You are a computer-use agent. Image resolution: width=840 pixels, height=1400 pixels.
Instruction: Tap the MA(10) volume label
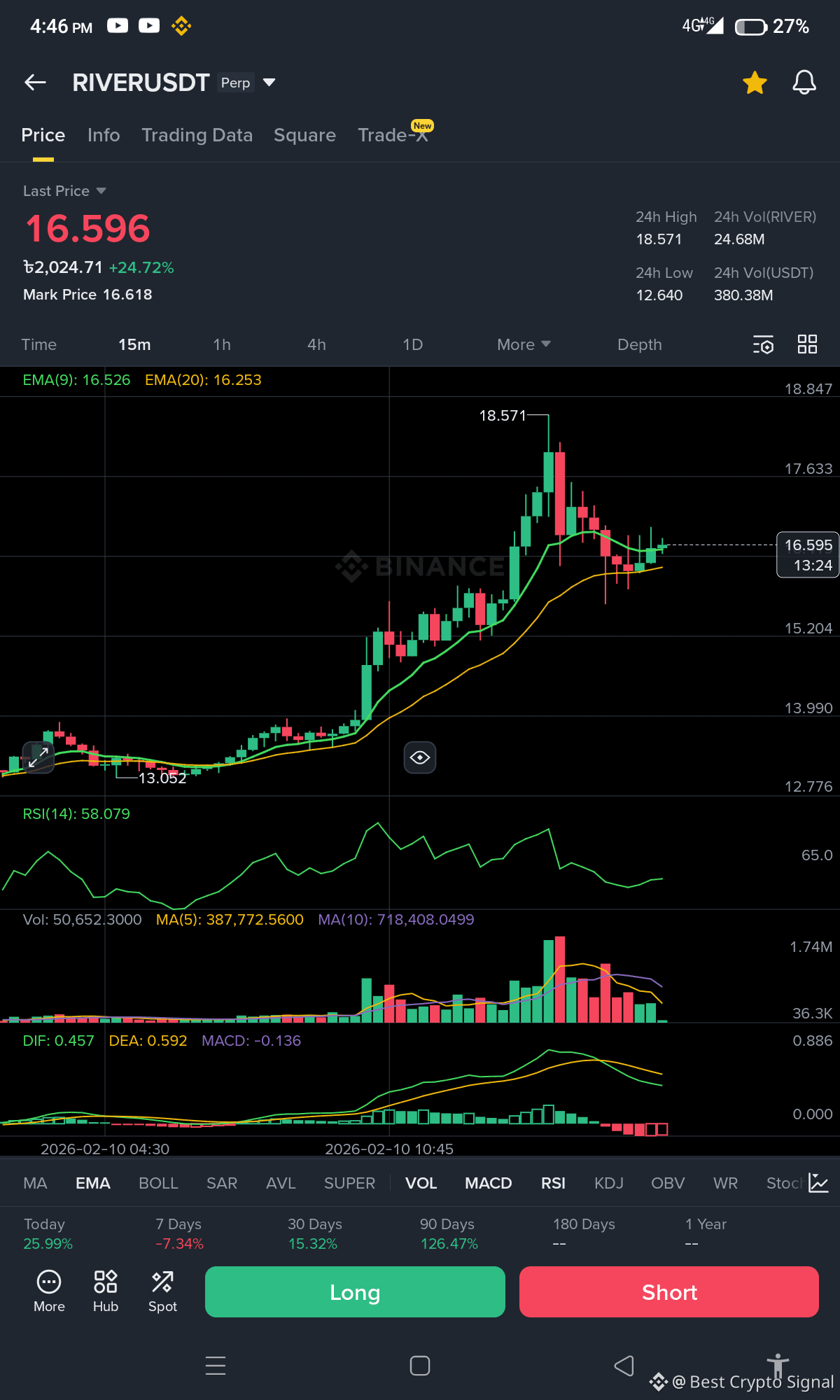click(x=396, y=920)
